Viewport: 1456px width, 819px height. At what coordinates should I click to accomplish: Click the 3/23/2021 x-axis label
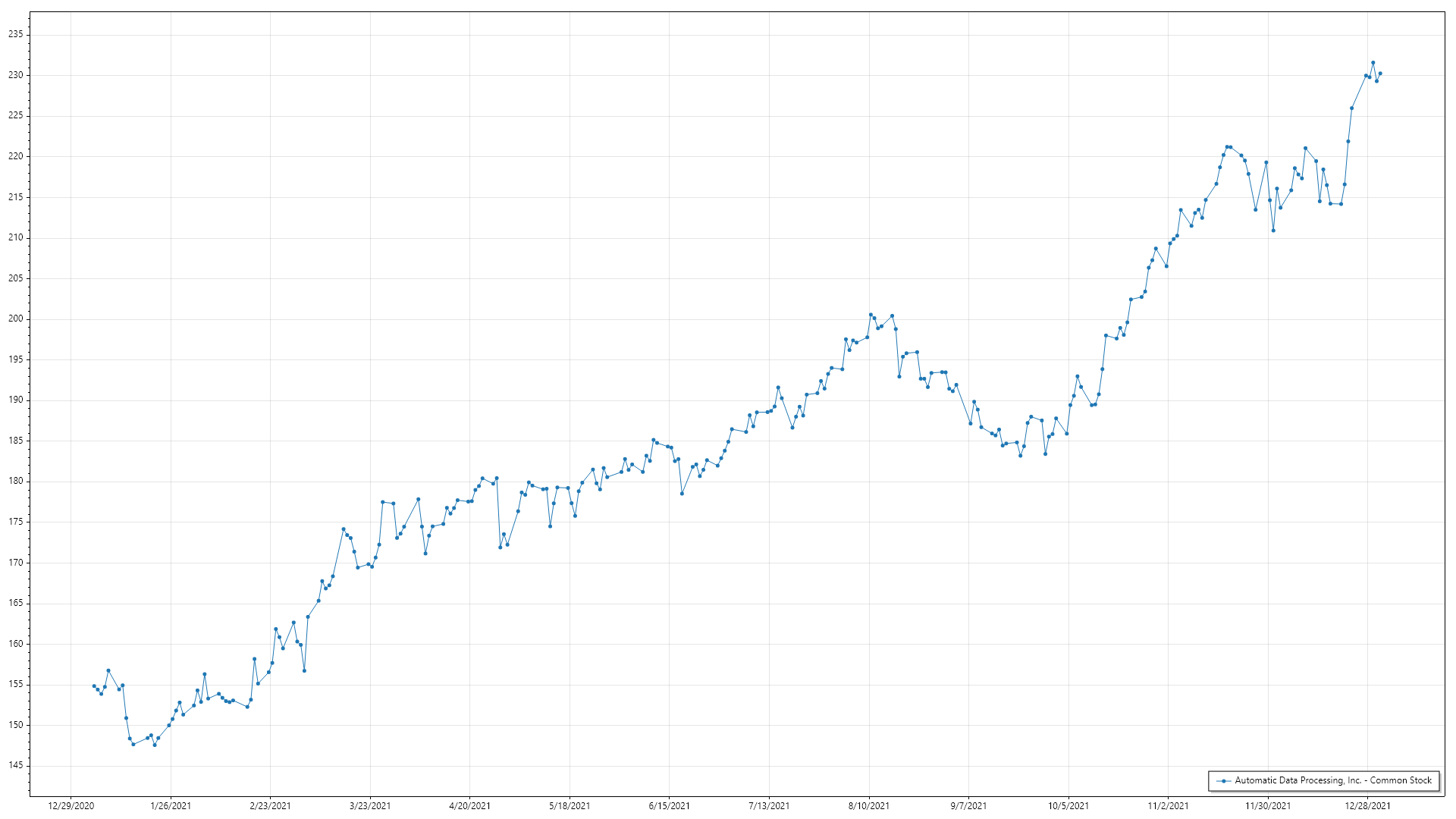(x=370, y=806)
